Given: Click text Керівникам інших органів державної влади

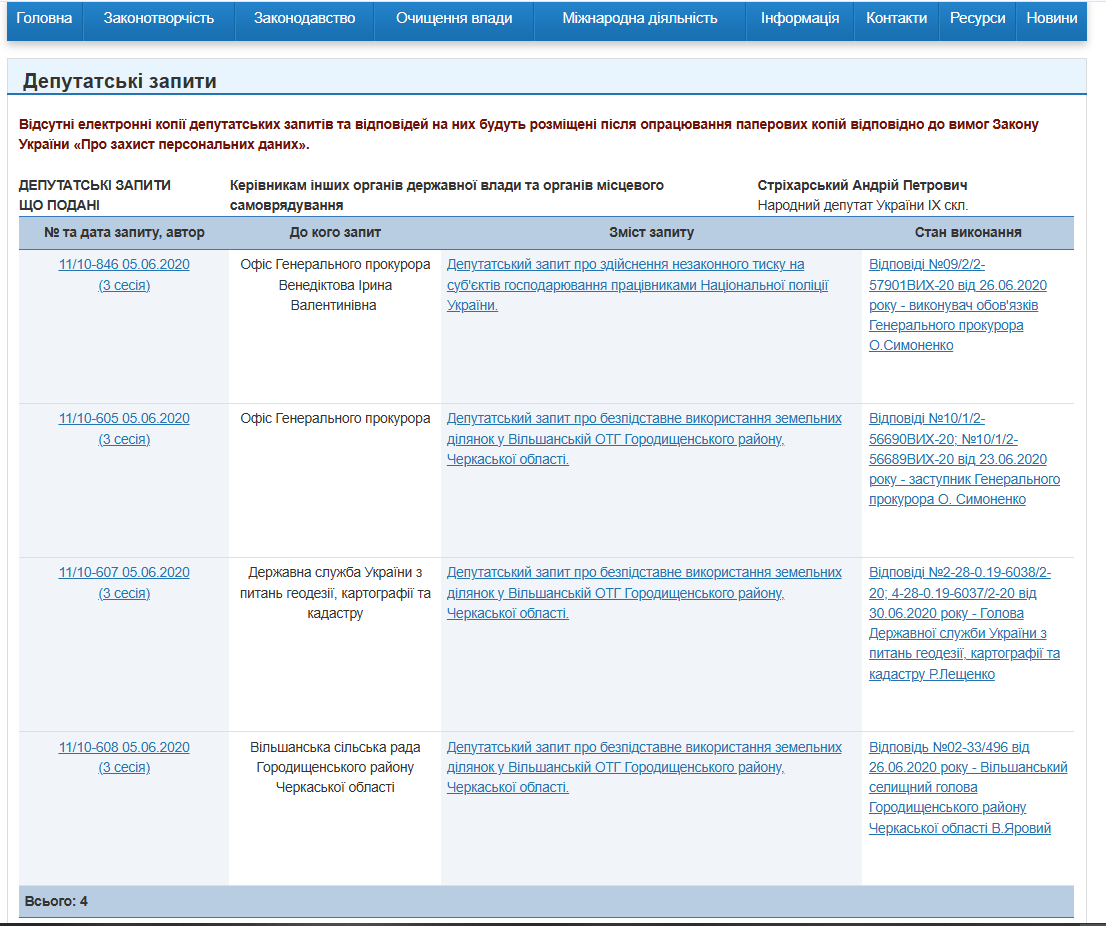Looking at the screenshot, I should (446, 195).
